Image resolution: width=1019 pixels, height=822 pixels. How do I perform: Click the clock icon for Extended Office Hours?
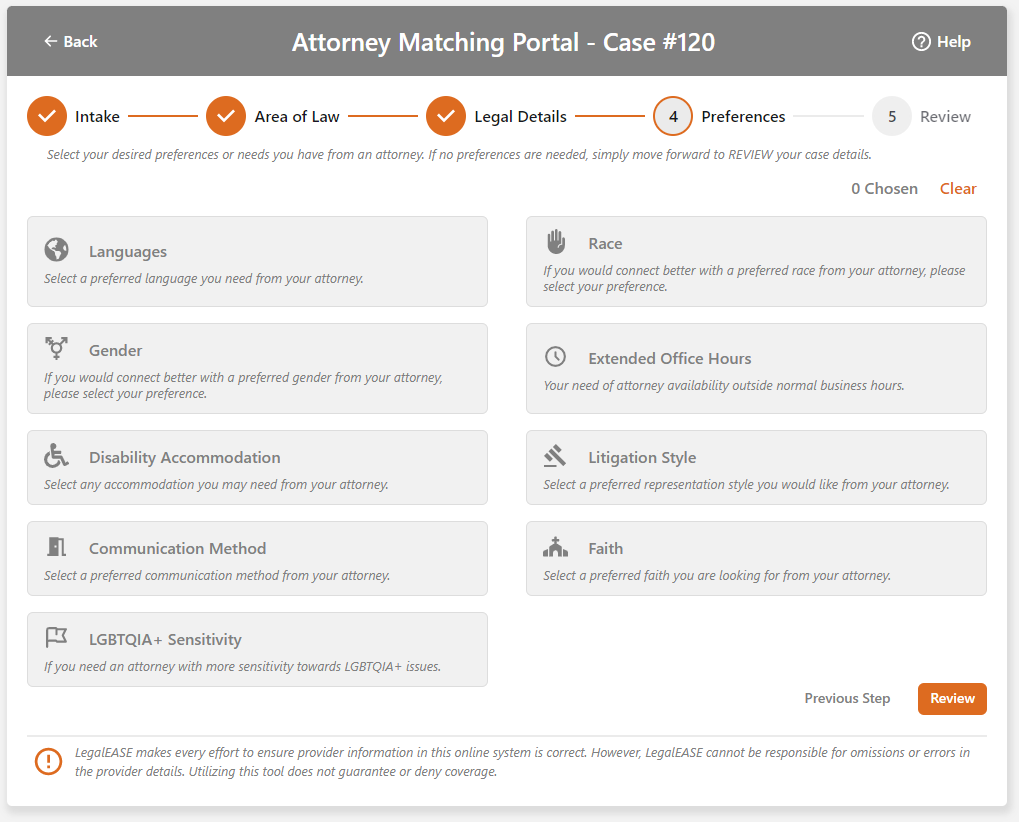(555, 357)
